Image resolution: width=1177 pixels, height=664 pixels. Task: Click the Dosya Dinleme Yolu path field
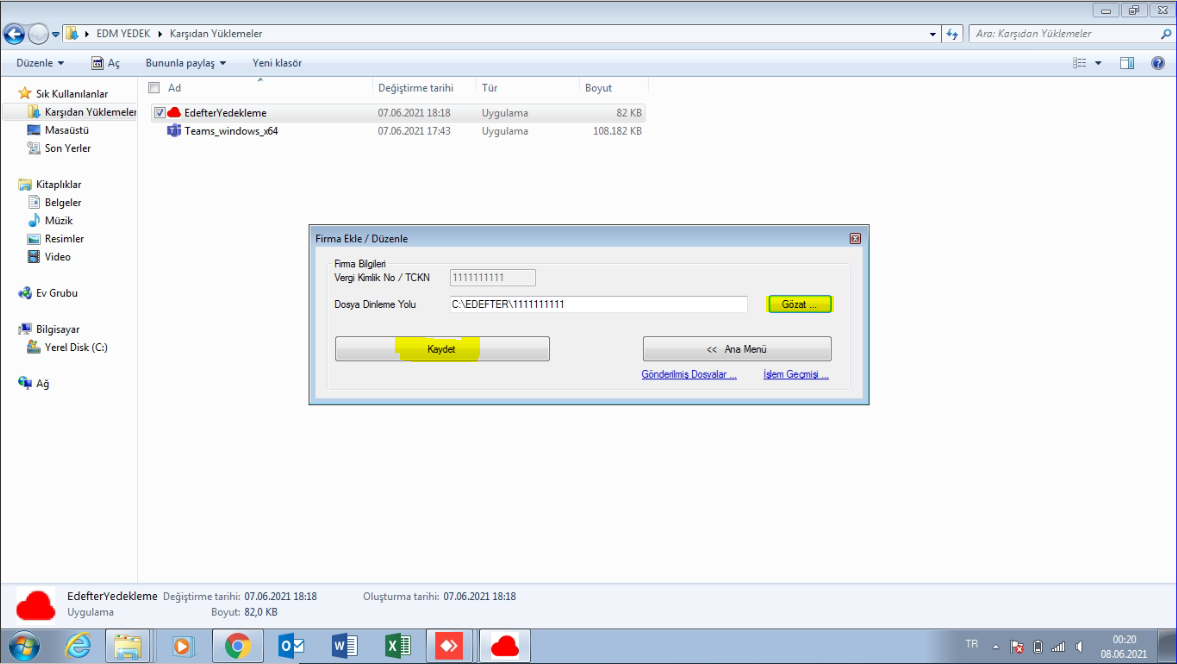click(x=598, y=304)
